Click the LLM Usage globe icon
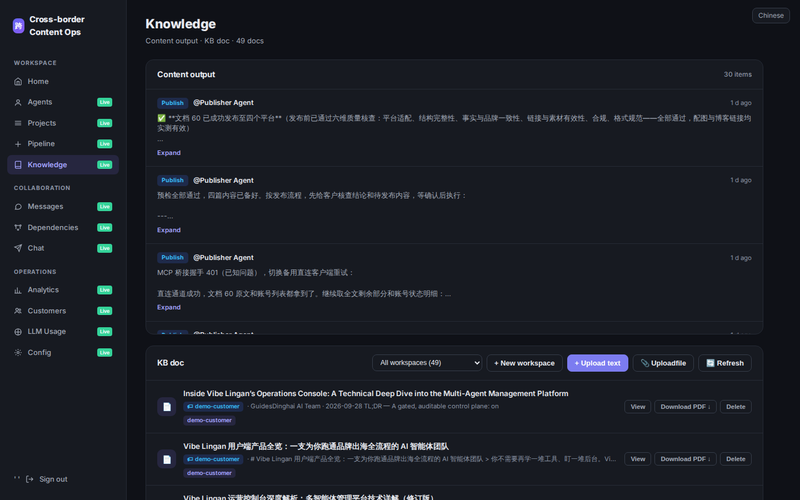This screenshot has width=800, height=500. tap(18, 332)
